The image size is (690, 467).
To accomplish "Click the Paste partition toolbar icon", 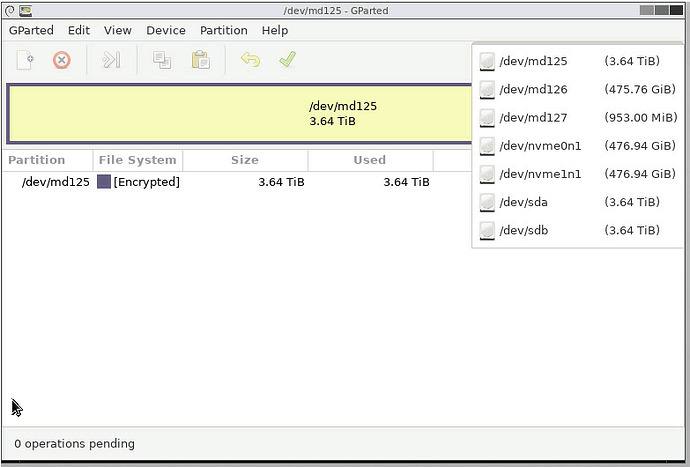I will pyautogui.click(x=201, y=60).
